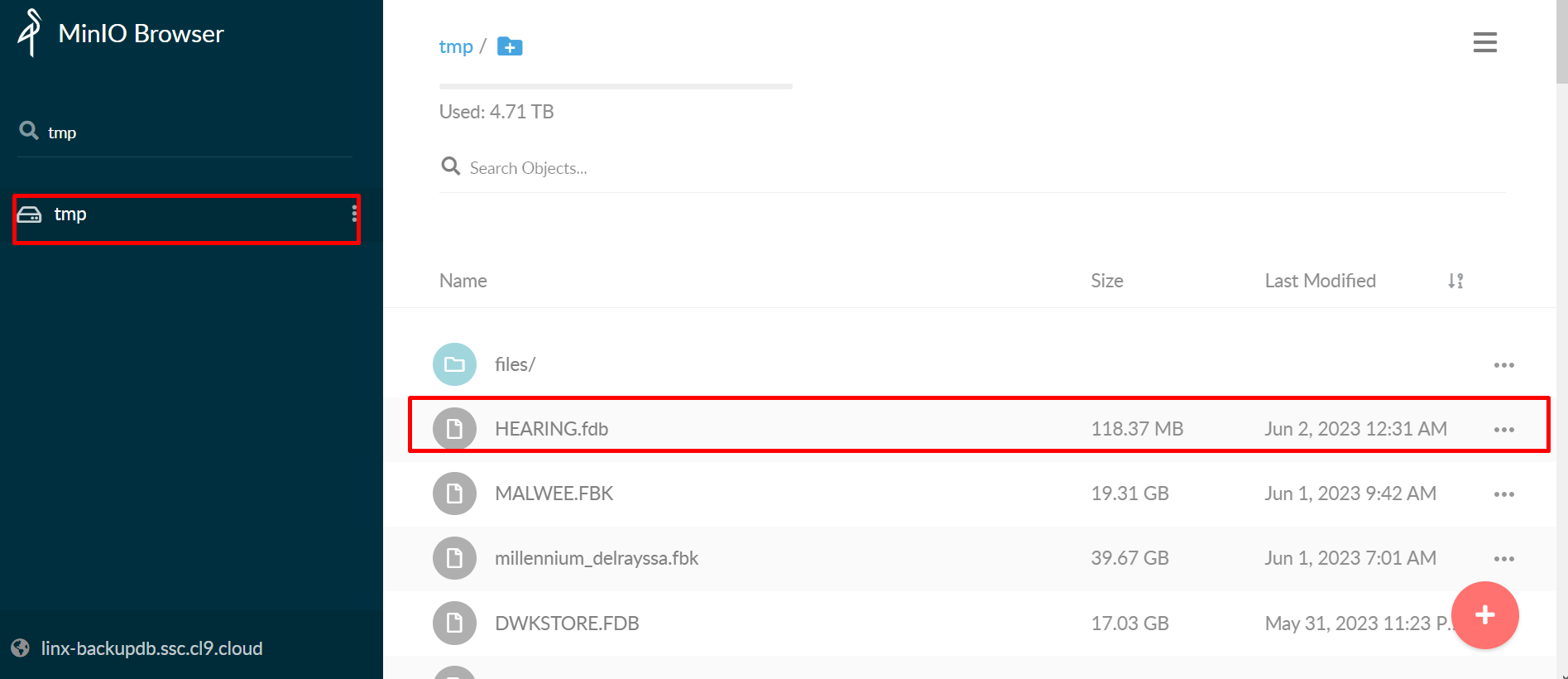Click the MinIO logo icon
The width and height of the screenshot is (1568, 679).
tap(30, 33)
